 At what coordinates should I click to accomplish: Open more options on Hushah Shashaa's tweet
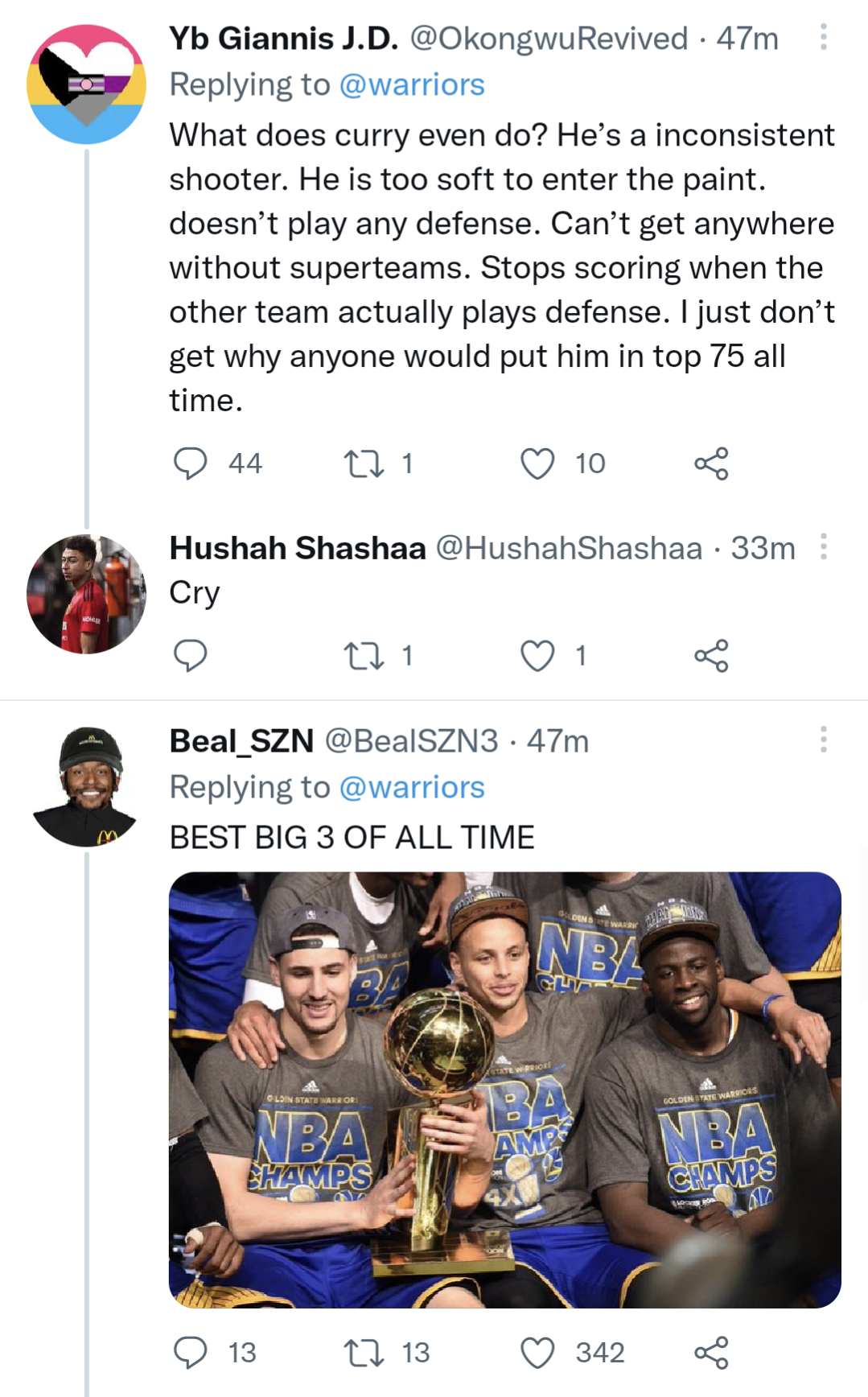[x=823, y=547]
